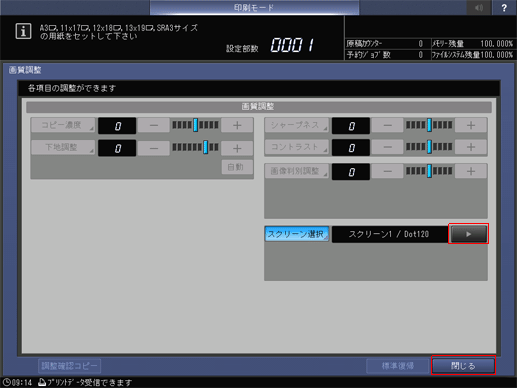Click the コントラスト slider handle
Image resolution: width=517 pixels, height=388 pixels.
(429, 147)
